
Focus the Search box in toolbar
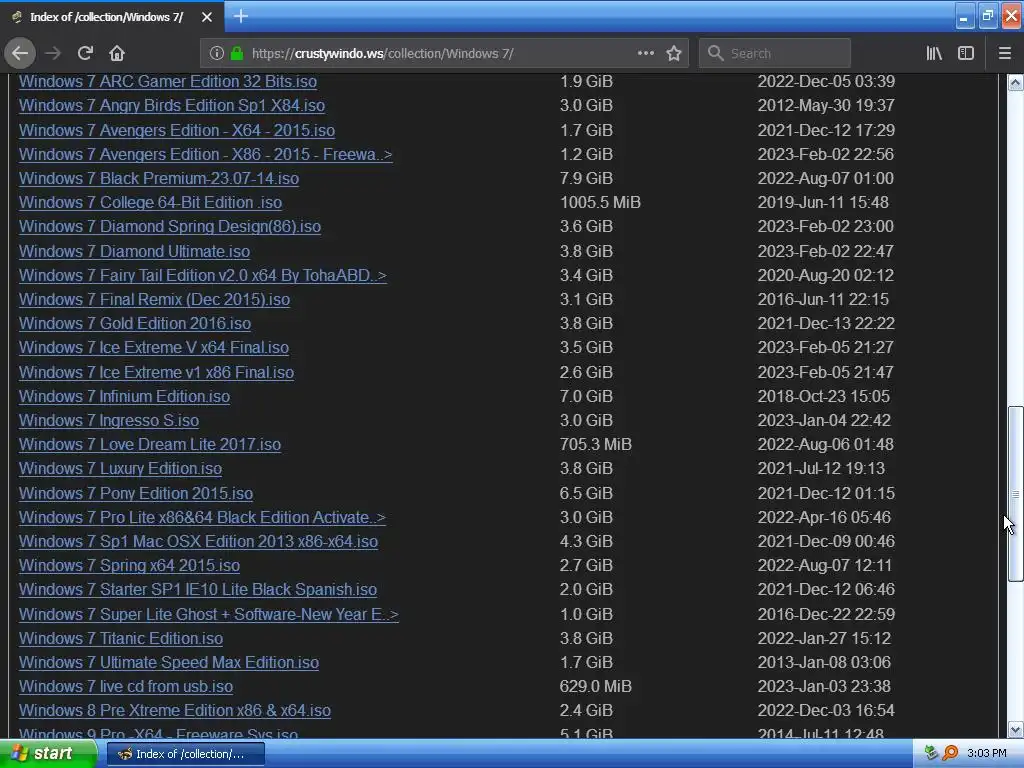pyautogui.click(x=775, y=54)
